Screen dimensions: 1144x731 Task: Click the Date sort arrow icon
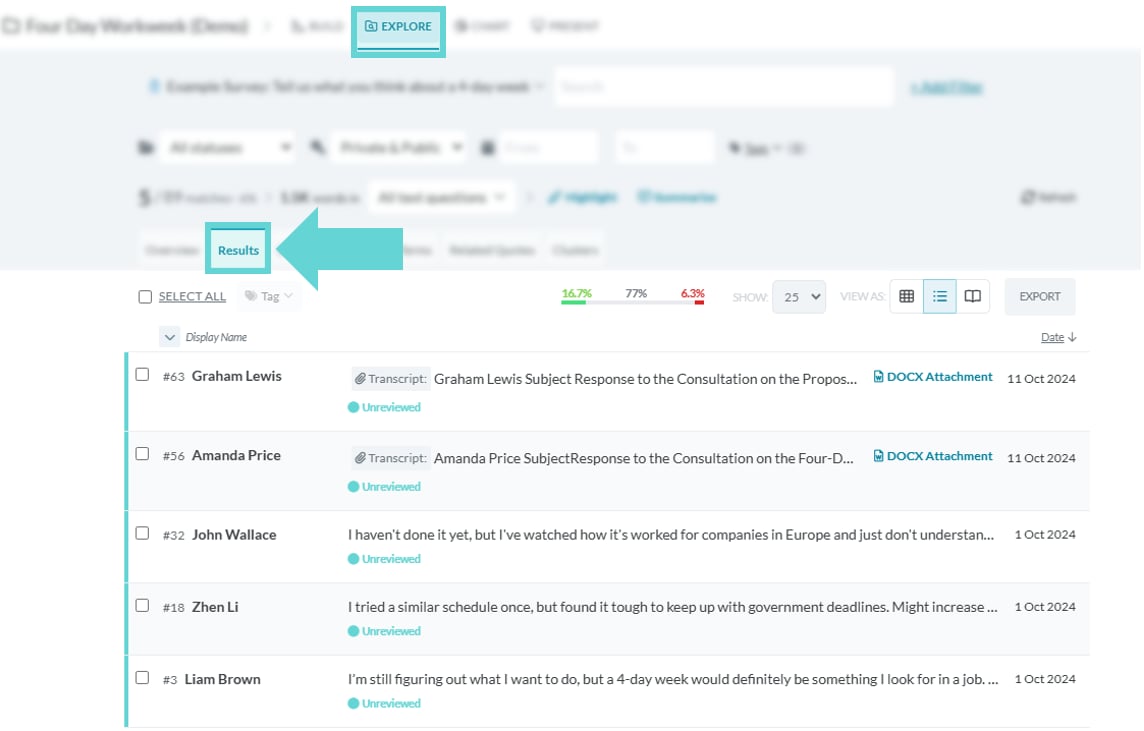point(1072,337)
